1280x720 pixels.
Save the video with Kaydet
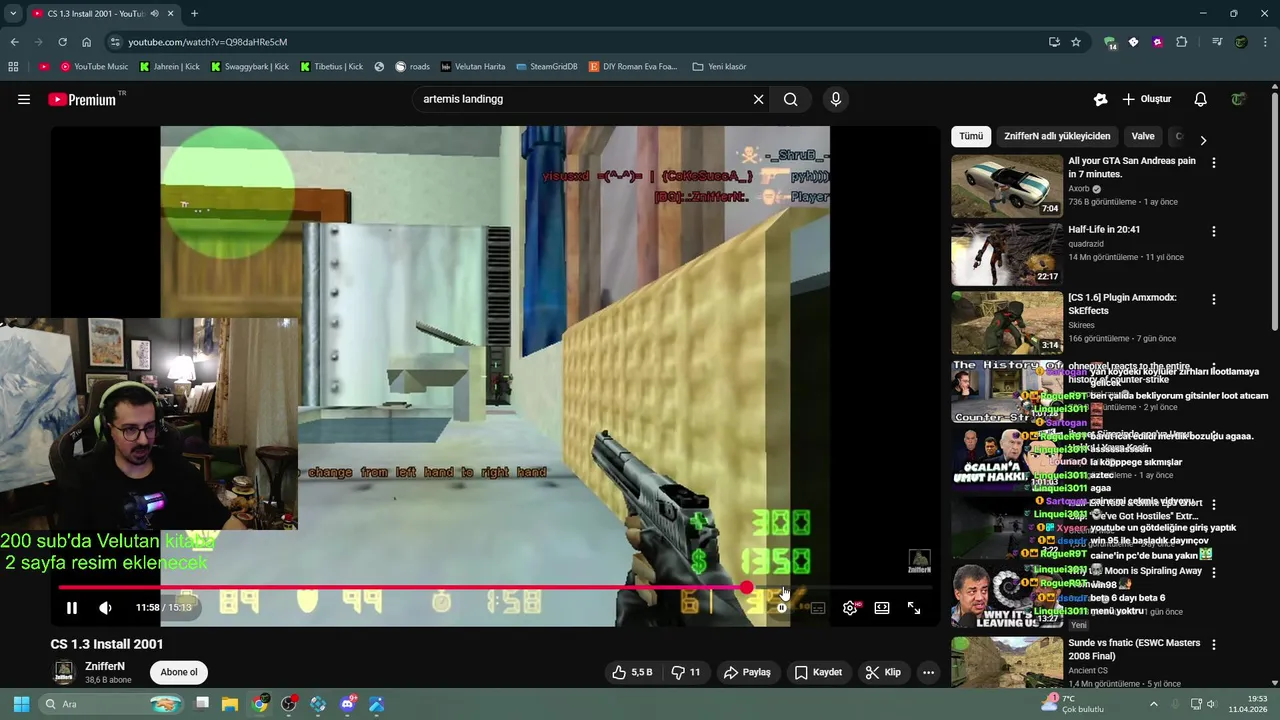coord(818,672)
